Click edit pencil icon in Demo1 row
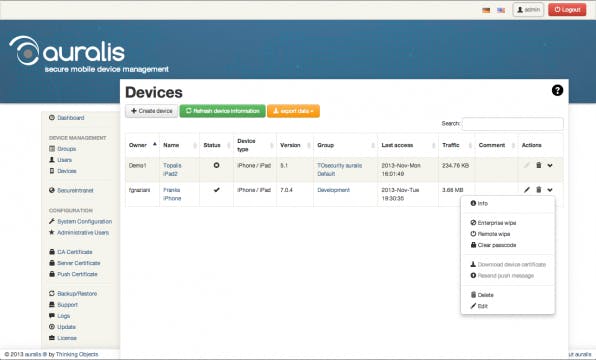596x360 pixels. pos(526,165)
